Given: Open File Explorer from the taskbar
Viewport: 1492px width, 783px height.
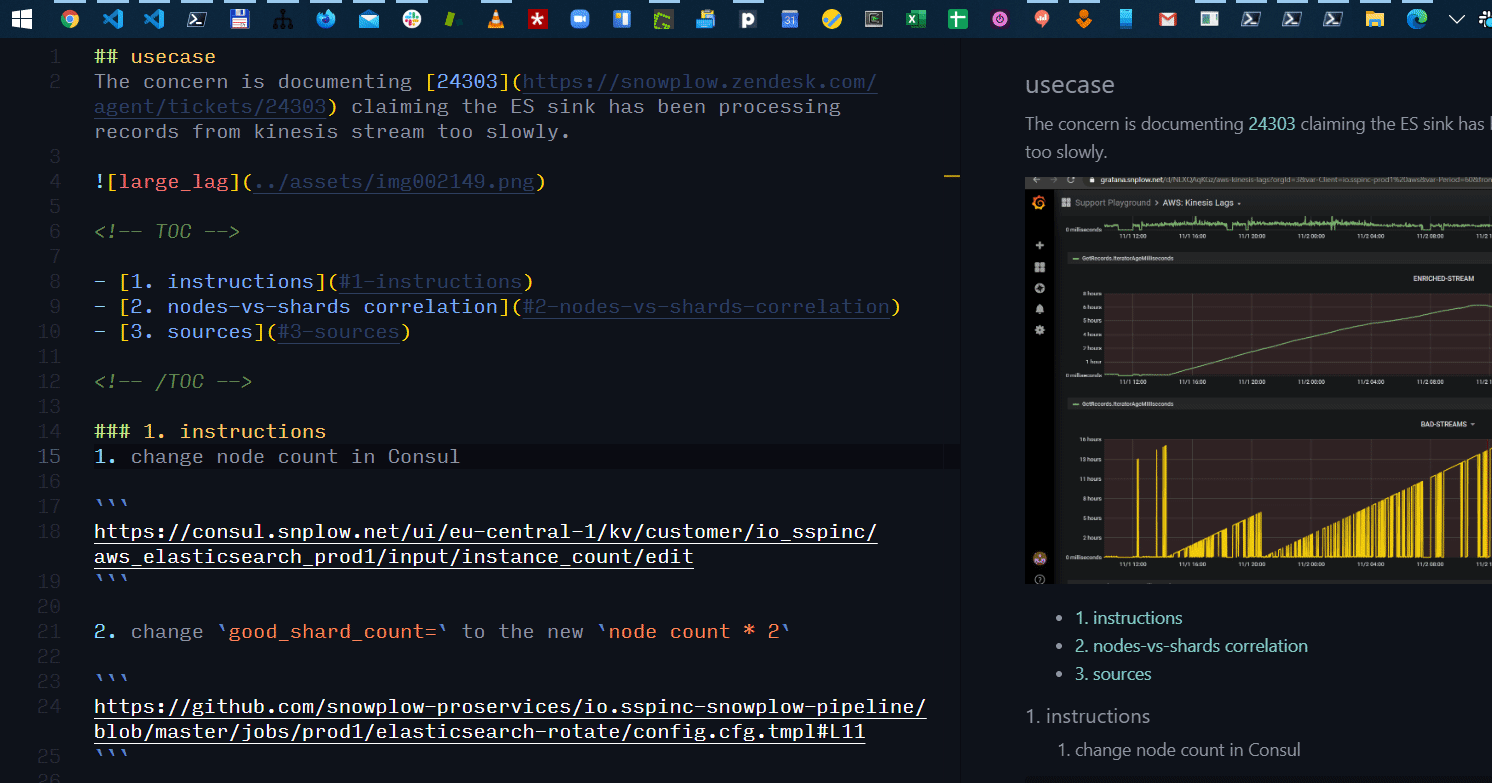Looking at the screenshot, I should coord(1375,18).
